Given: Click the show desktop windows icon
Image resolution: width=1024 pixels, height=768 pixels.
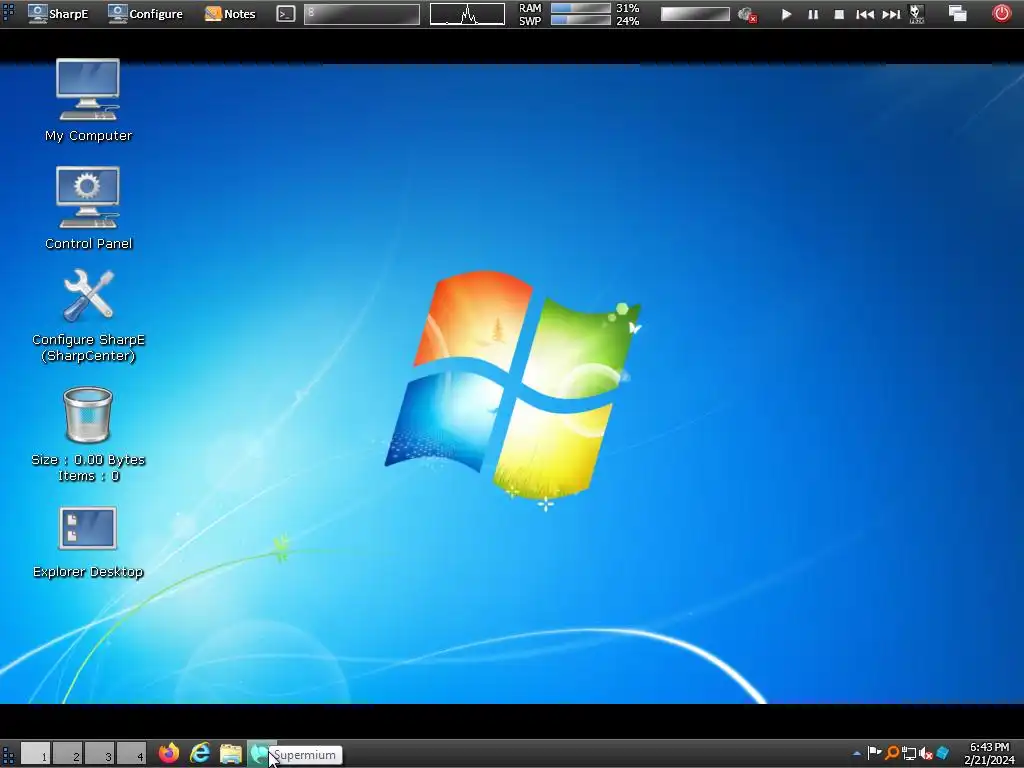Looking at the screenshot, I should (957, 13).
